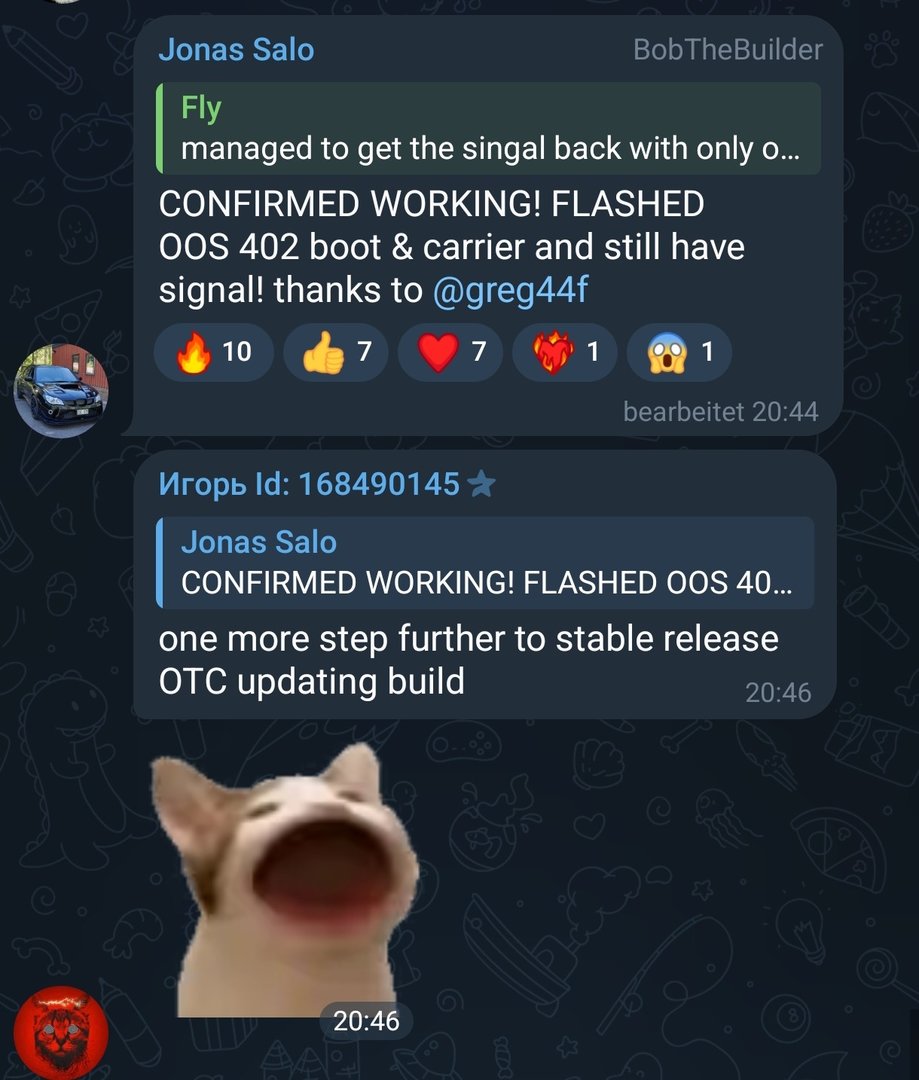The height and width of the screenshot is (1080, 919).
Task: Open the screaming cat sticker
Action: [285, 880]
